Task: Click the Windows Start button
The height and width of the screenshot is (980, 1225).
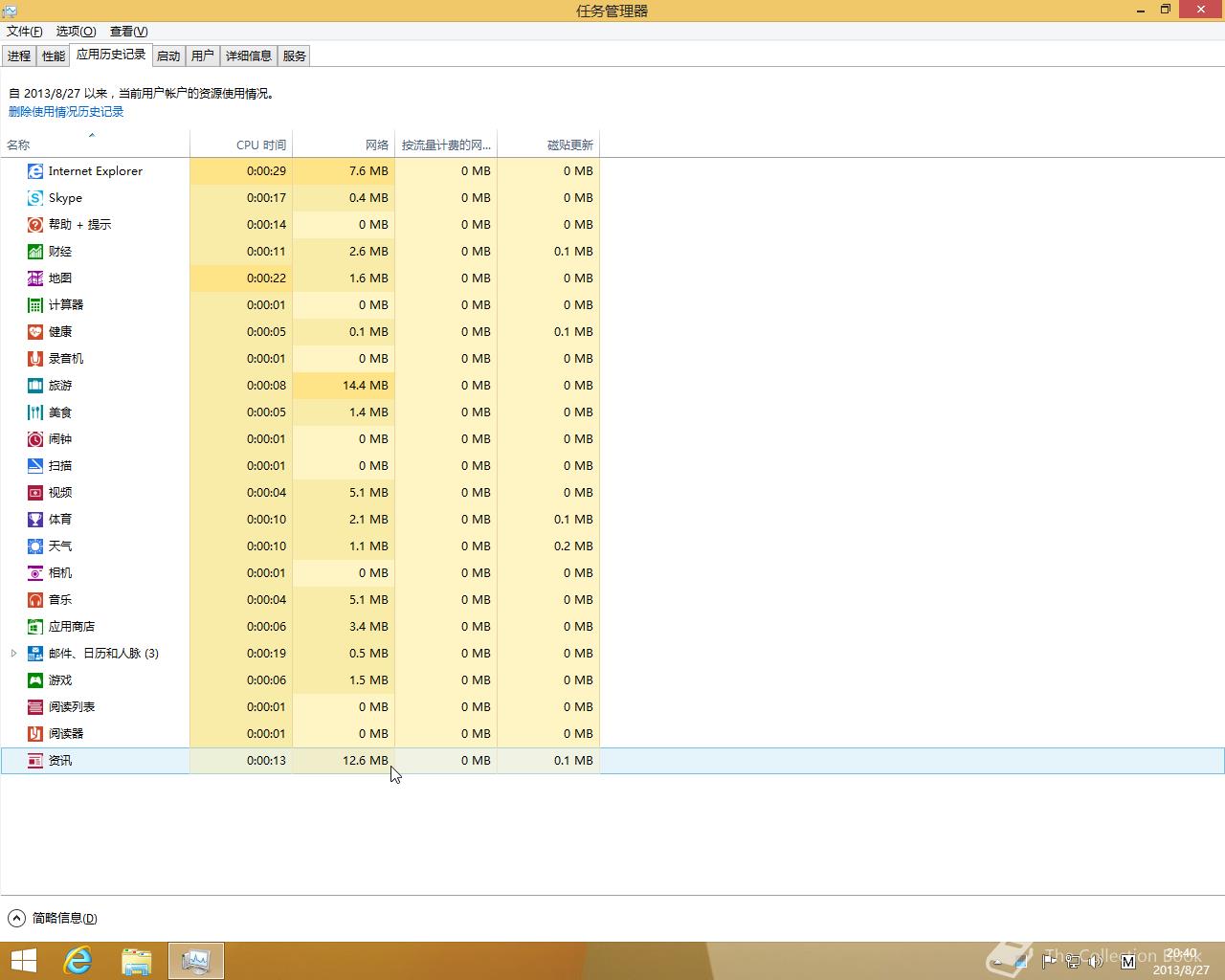Action: pos(23,961)
